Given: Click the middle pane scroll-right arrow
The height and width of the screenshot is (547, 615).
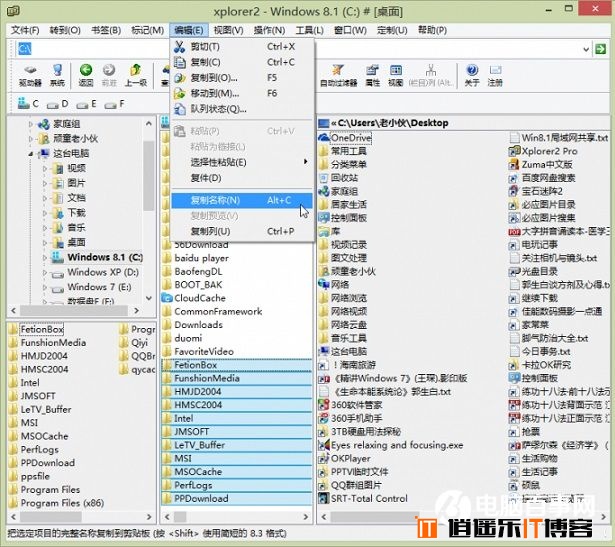Looking at the screenshot, I should point(306,517).
